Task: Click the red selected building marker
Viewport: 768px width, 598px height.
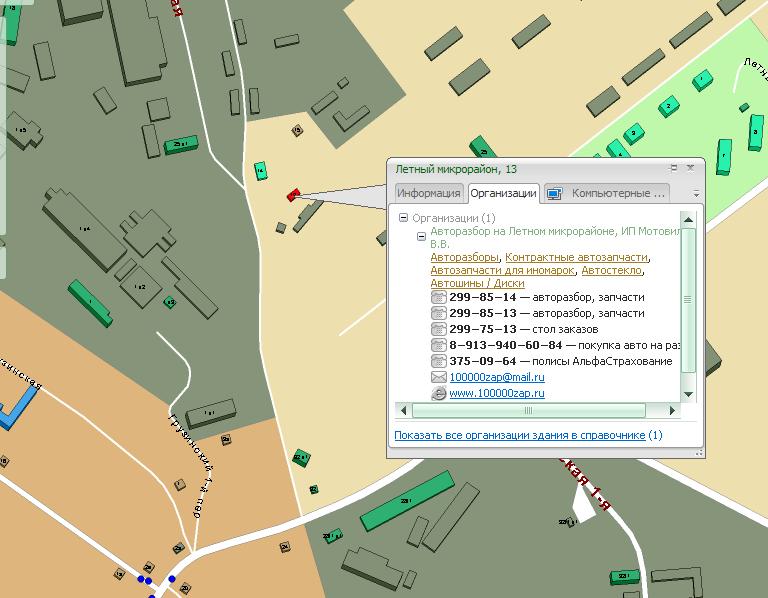Action: pos(293,195)
